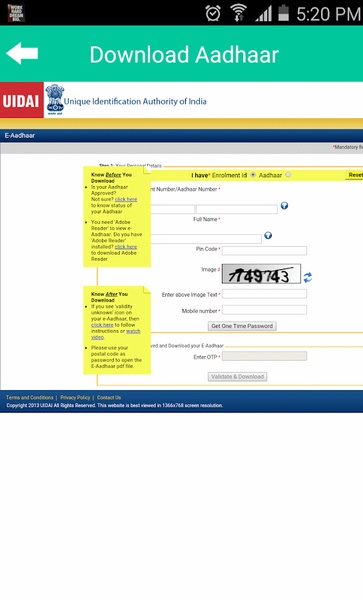Screen dimensions: 363x600
Task: Click 'click here' link to download Adobe Reader
Action: (x=126, y=247)
